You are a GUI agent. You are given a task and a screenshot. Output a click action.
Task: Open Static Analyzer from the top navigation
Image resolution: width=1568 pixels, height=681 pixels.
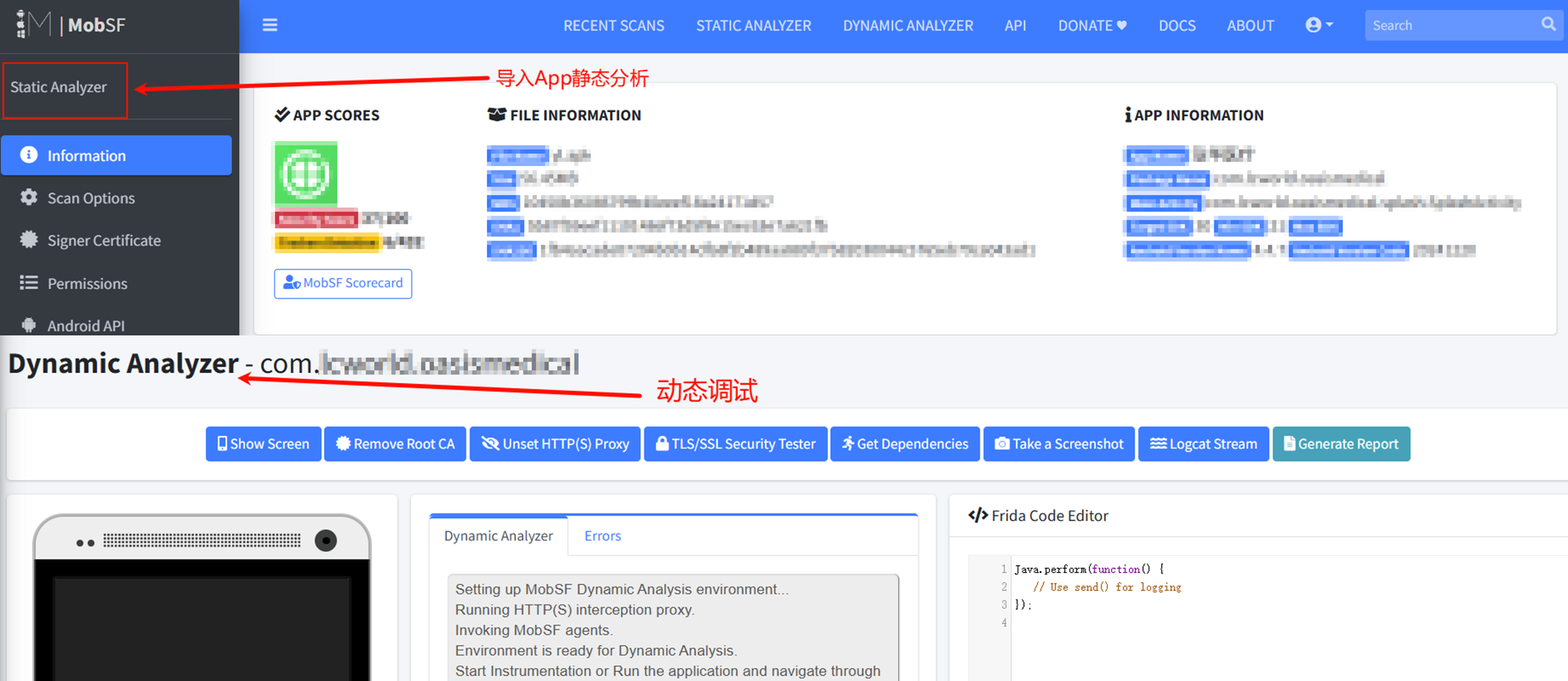(753, 25)
